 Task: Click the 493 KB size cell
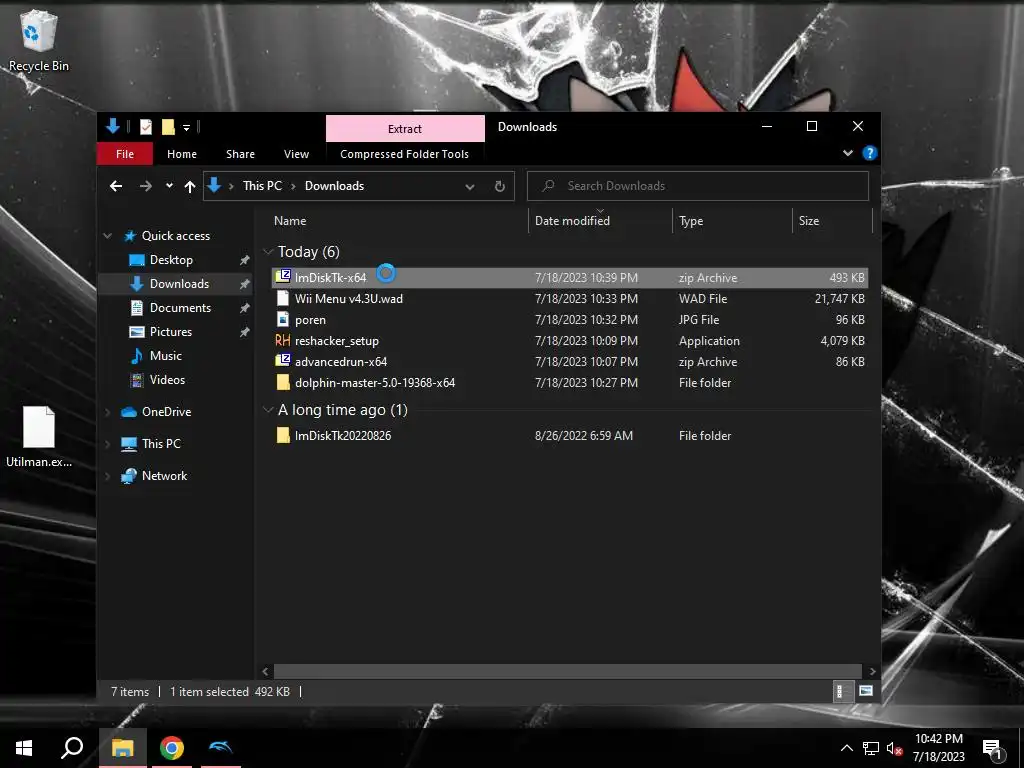(846, 278)
